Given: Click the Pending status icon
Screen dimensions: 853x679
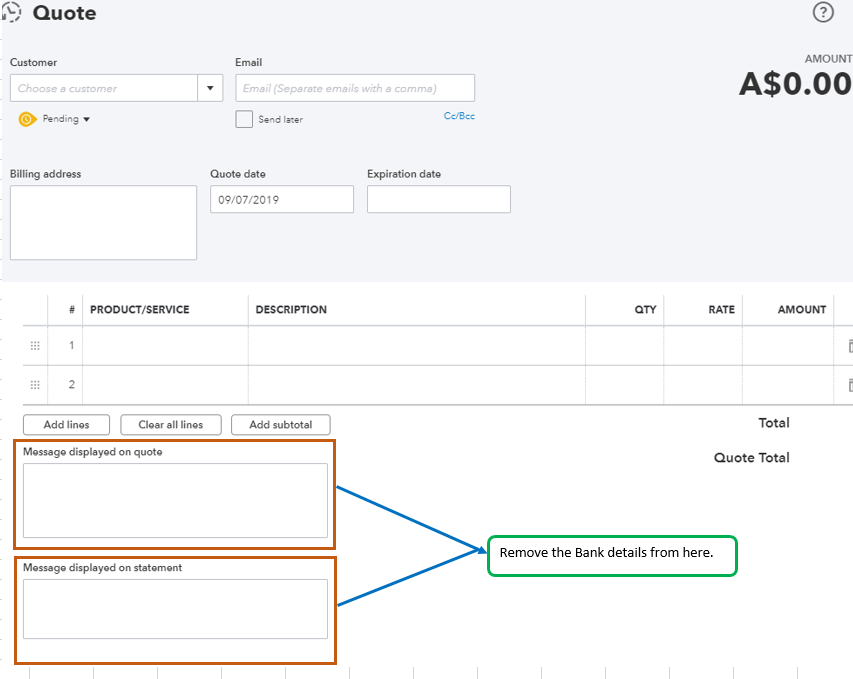Looking at the screenshot, I should pos(27,119).
